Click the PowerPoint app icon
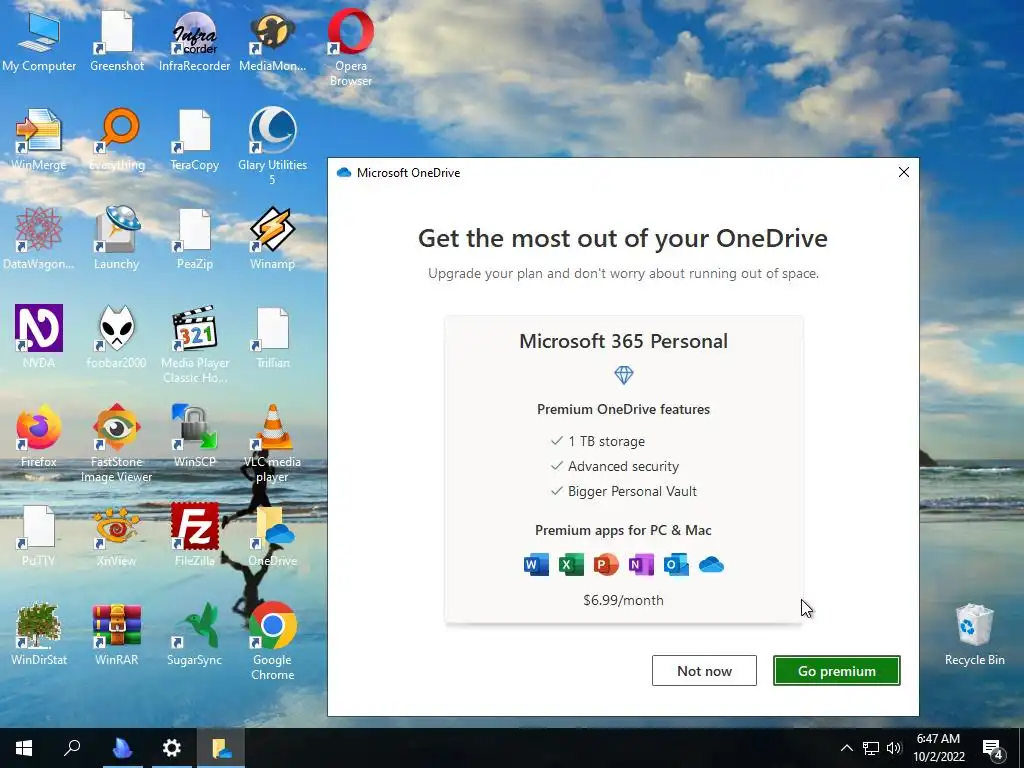This screenshot has width=1024, height=768. click(605, 564)
